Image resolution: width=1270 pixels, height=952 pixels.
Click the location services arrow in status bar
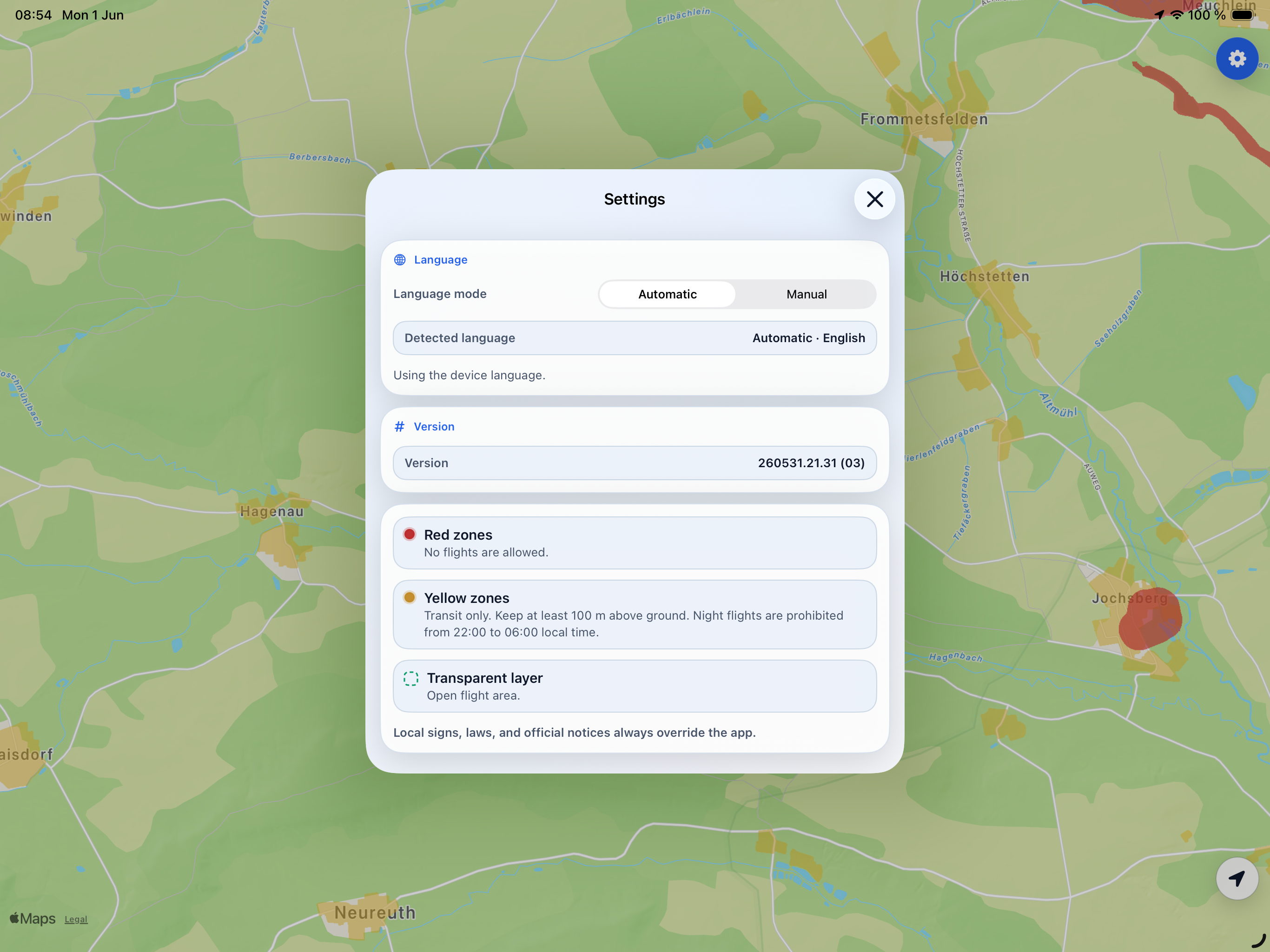[1159, 15]
